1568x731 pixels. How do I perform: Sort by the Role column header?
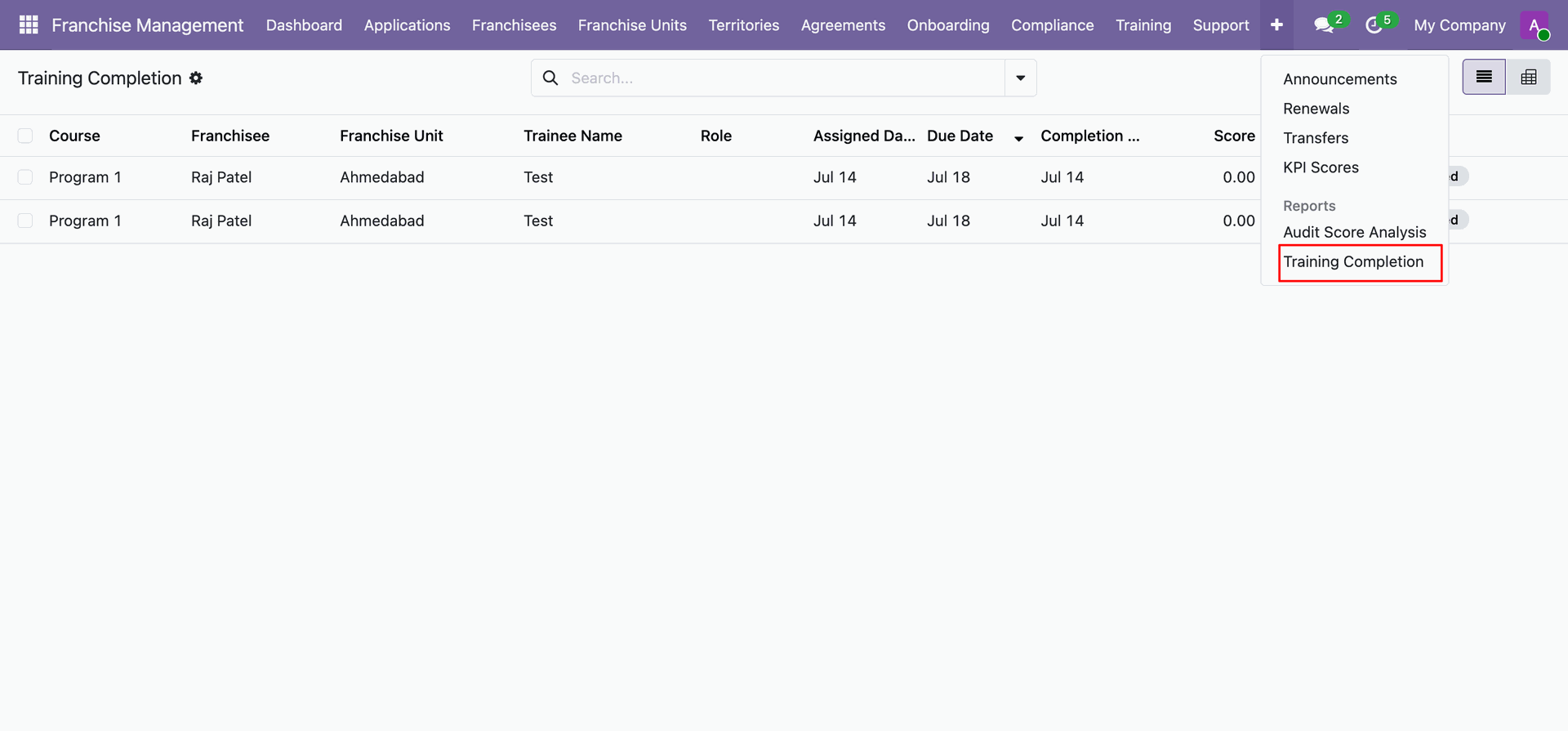coord(715,136)
